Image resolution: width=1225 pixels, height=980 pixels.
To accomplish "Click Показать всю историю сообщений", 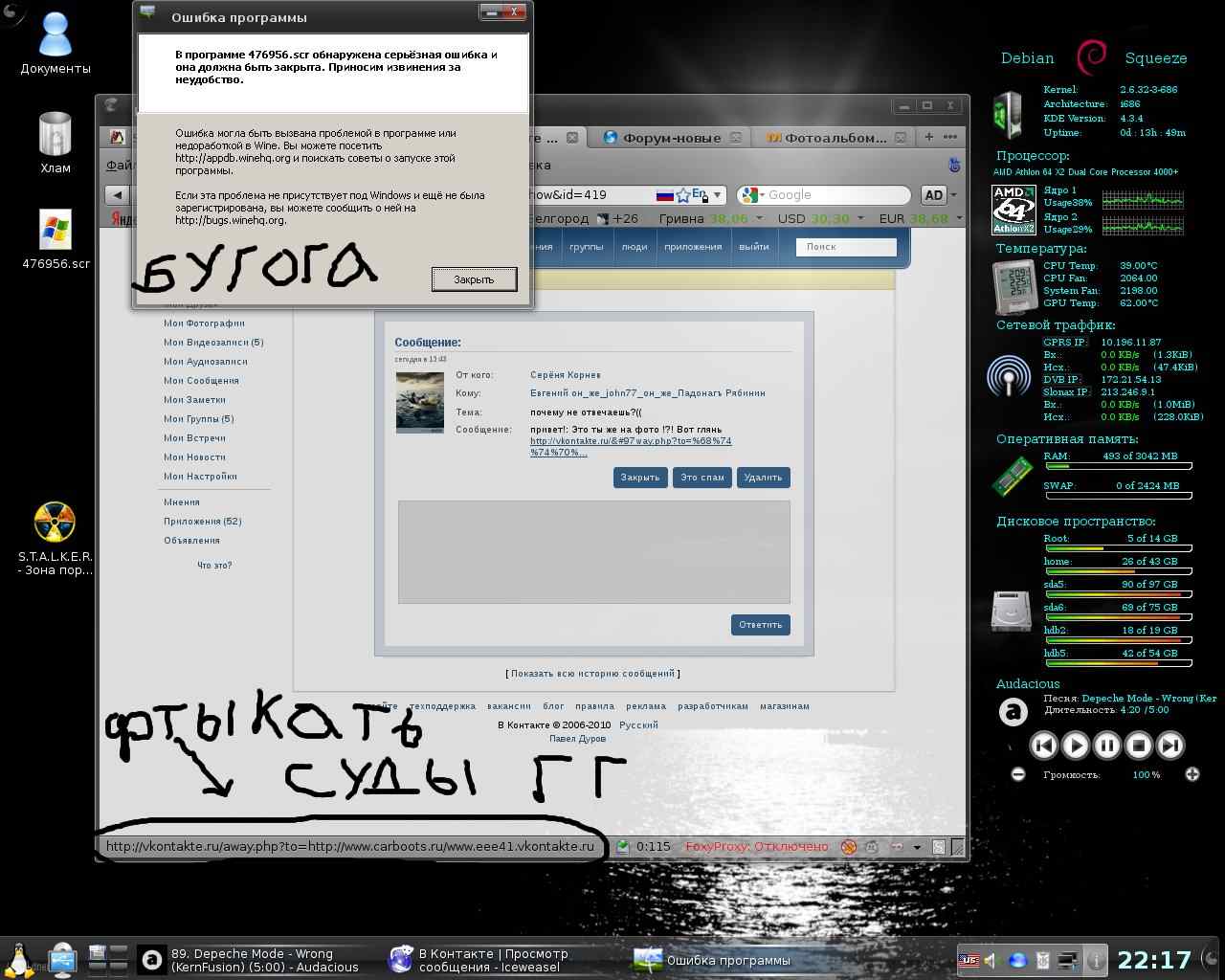I will (x=592, y=674).
